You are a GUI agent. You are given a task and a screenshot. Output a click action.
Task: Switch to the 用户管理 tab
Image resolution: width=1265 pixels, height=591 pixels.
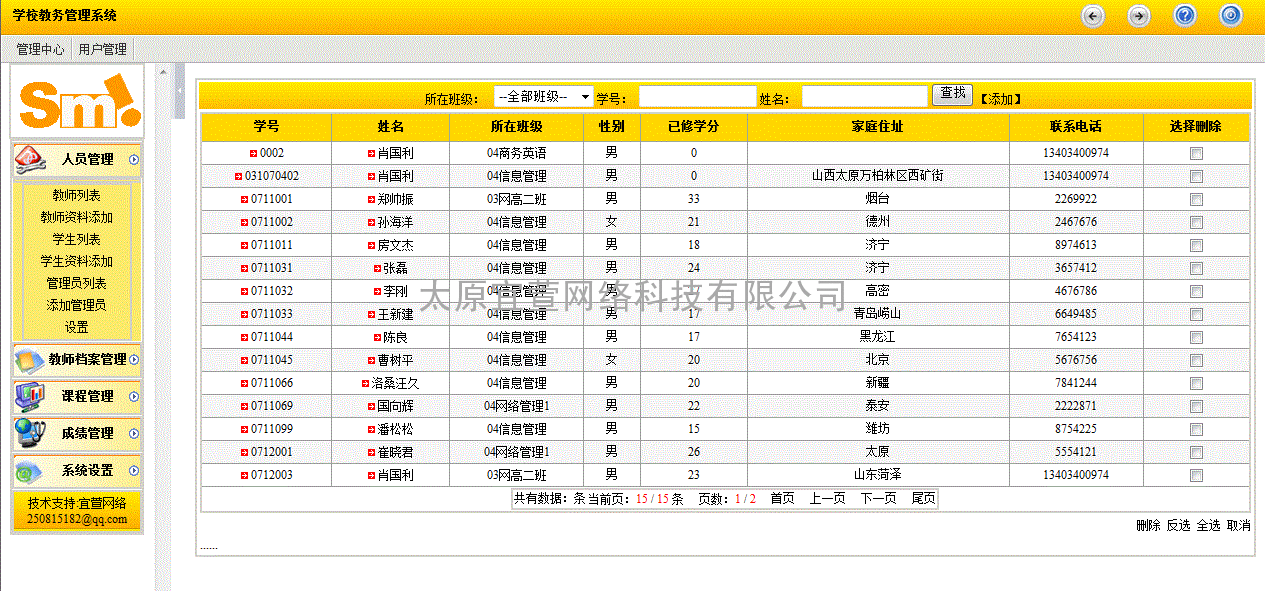pos(102,49)
